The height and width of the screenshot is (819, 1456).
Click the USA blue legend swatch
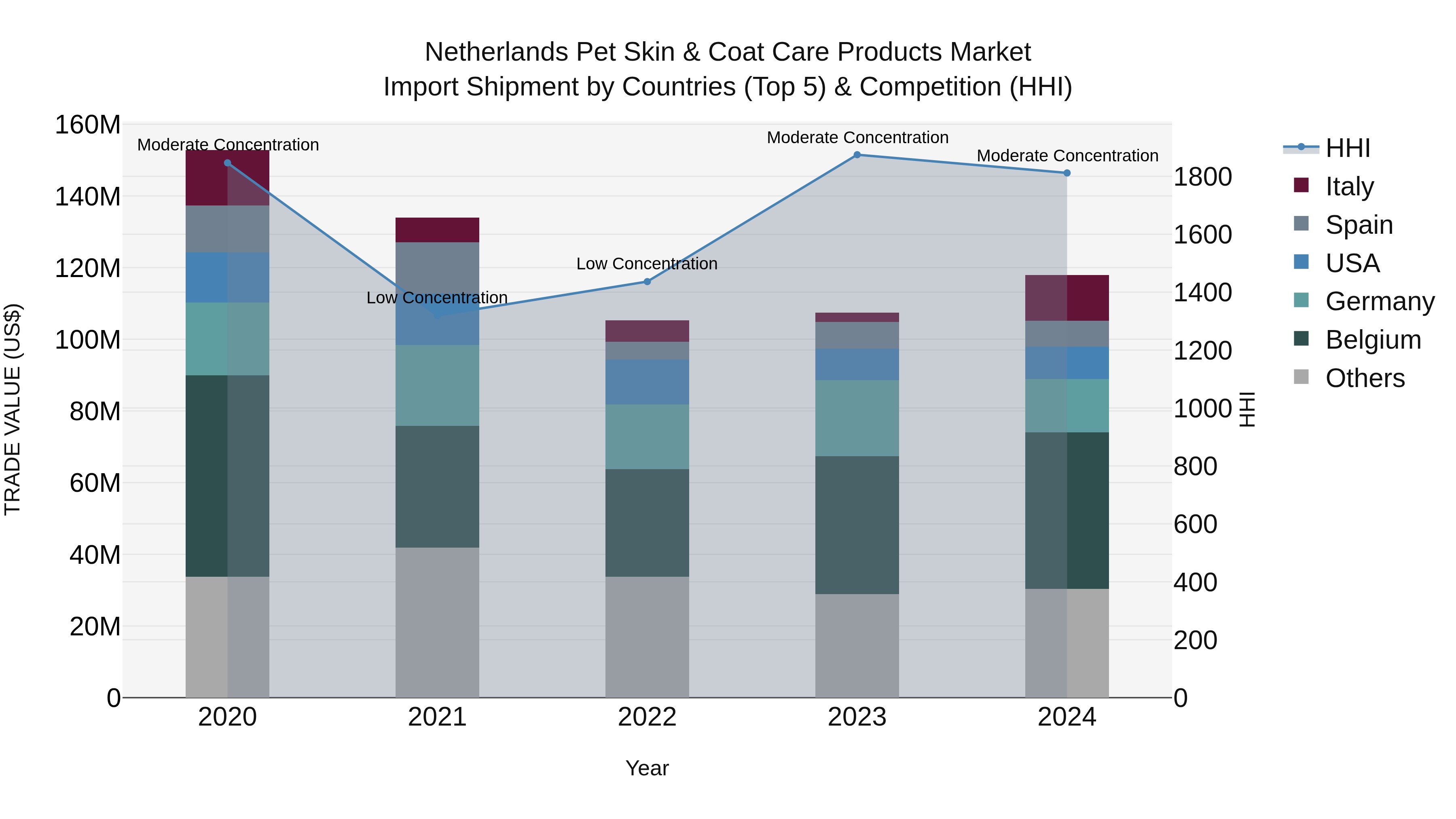tap(1301, 262)
